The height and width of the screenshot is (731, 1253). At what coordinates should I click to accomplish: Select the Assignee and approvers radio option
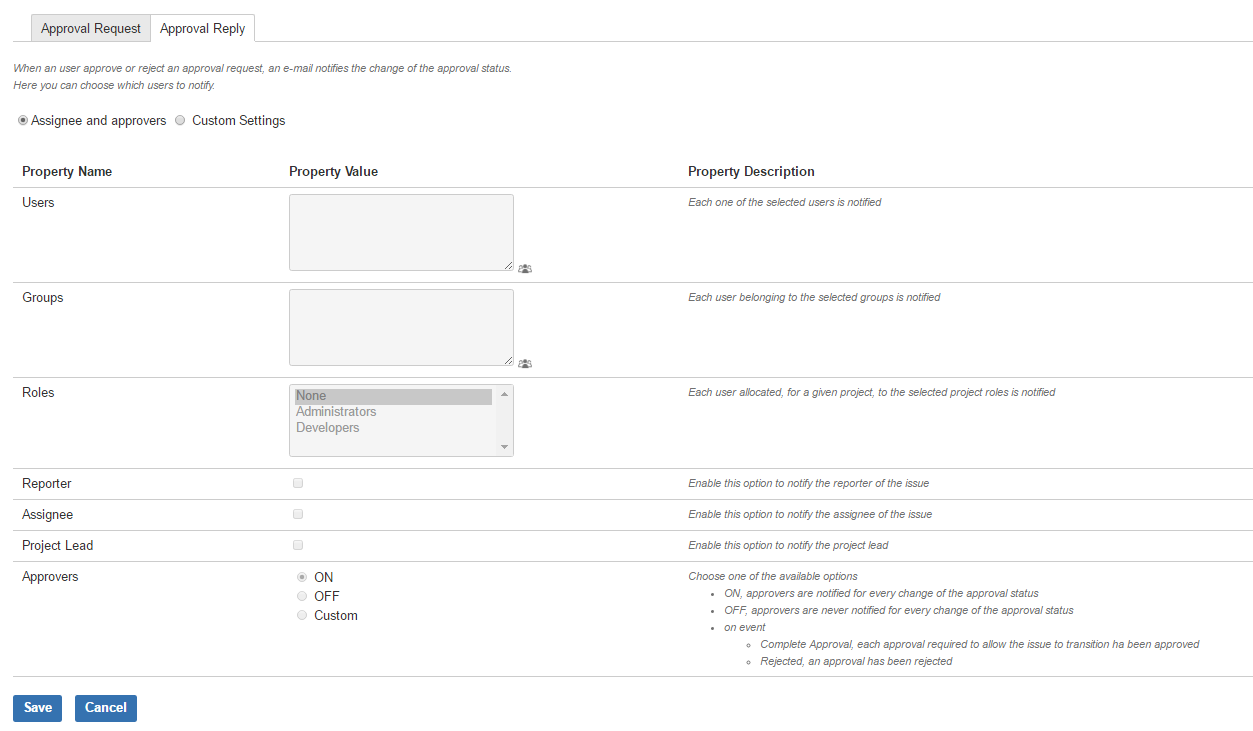pos(23,120)
